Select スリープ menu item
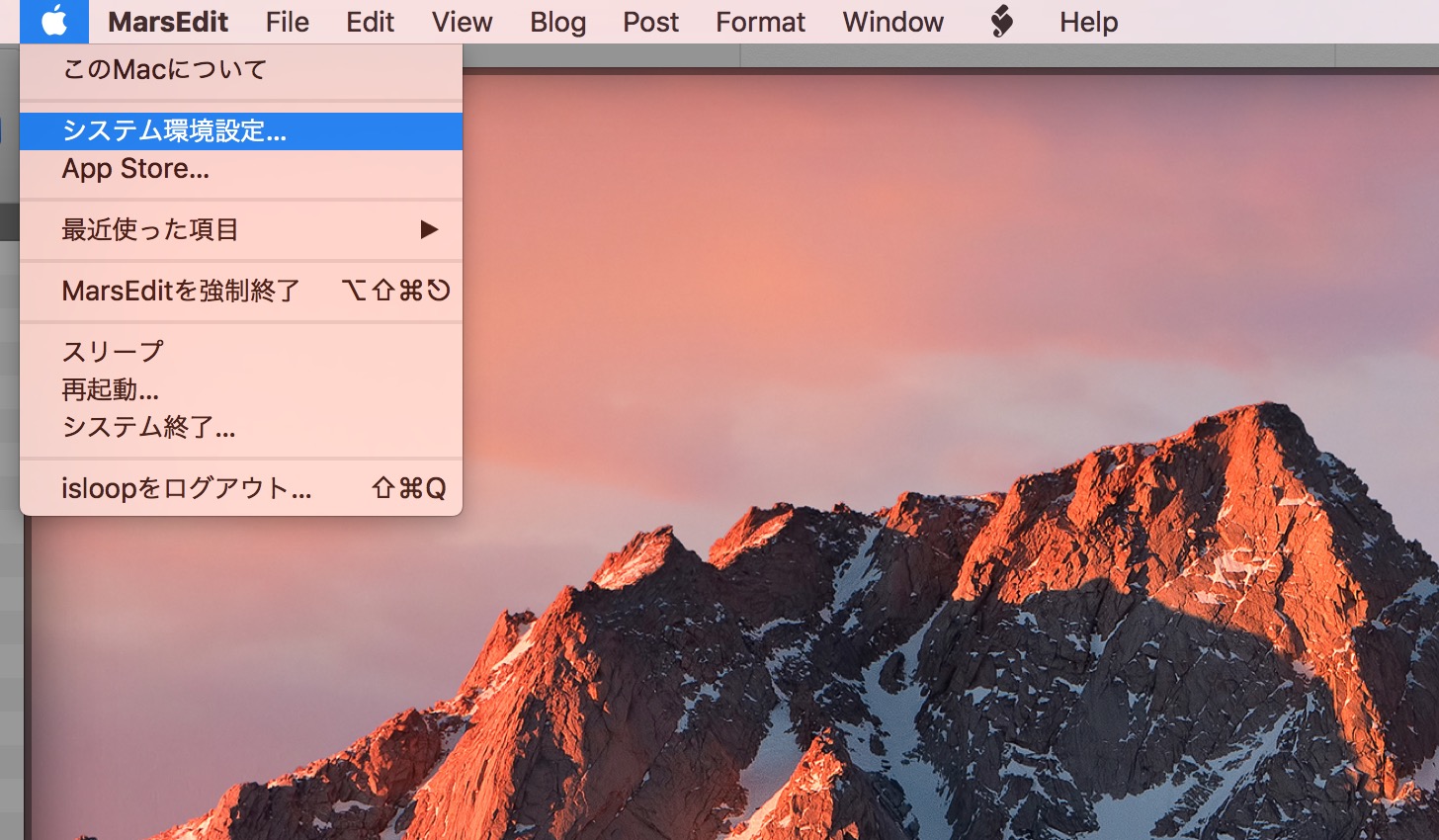1439x840 pixels. point(241,352)
